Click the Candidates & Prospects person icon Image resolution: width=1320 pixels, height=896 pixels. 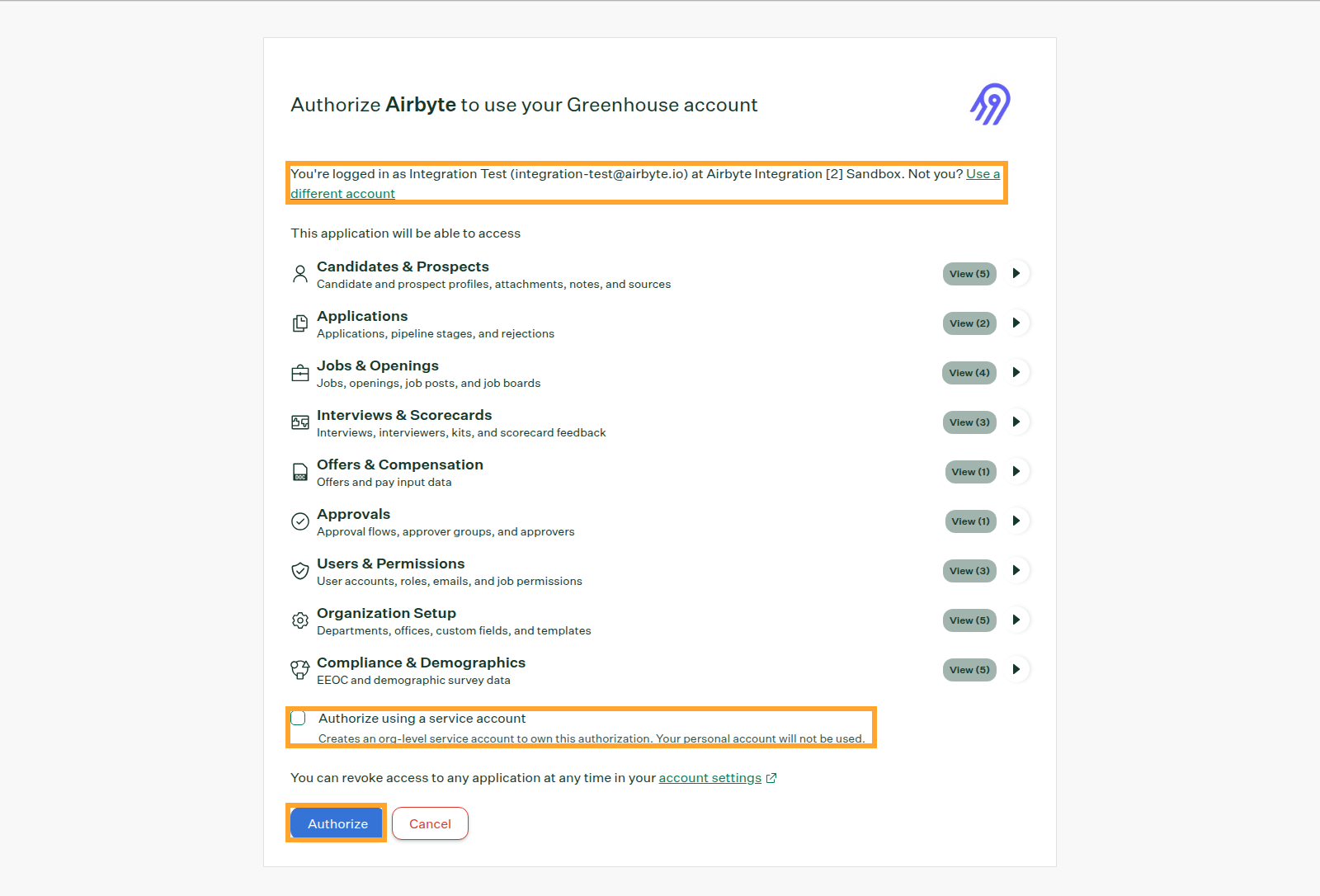300,274
